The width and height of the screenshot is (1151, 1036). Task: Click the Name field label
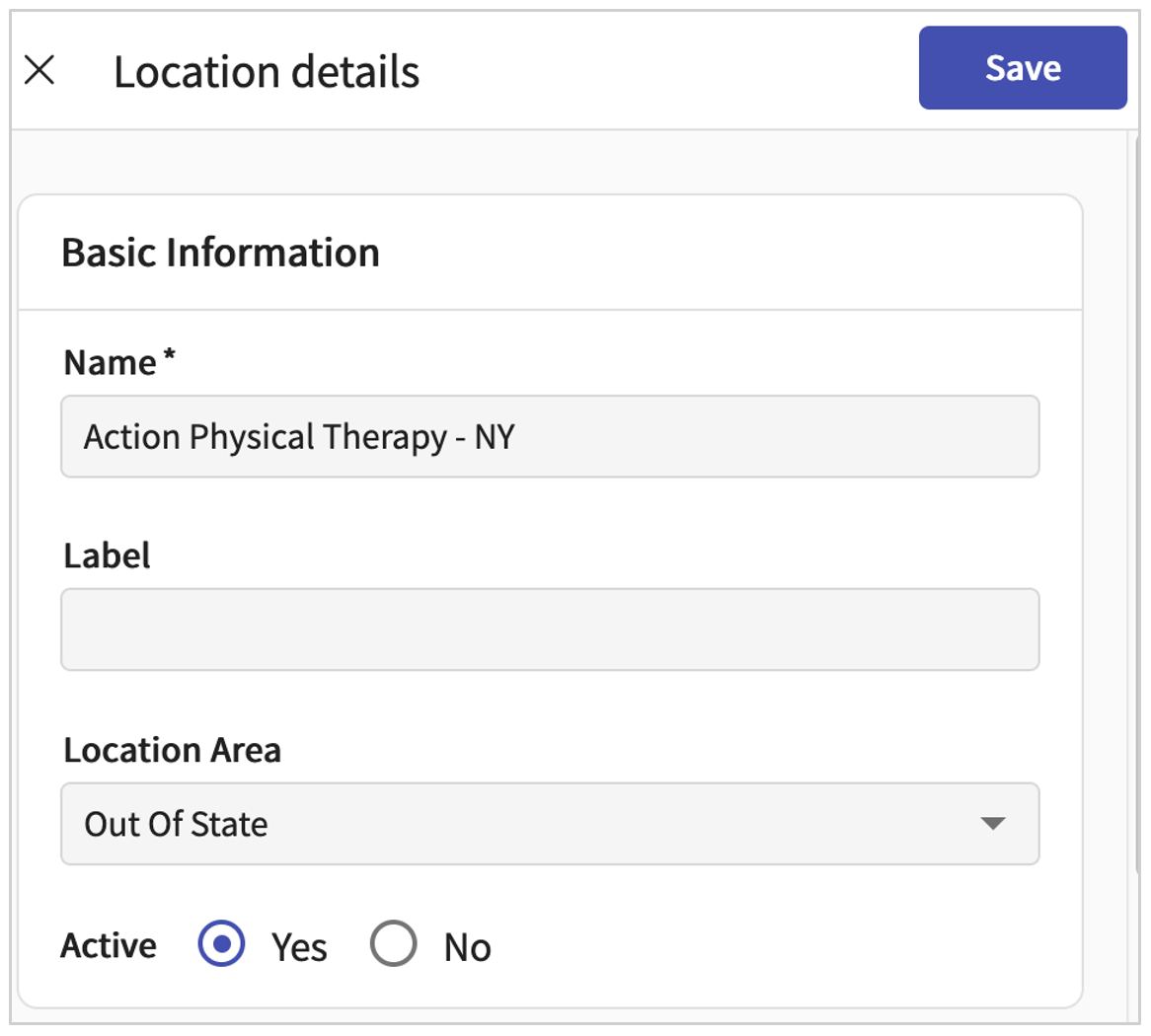point(110,362)
